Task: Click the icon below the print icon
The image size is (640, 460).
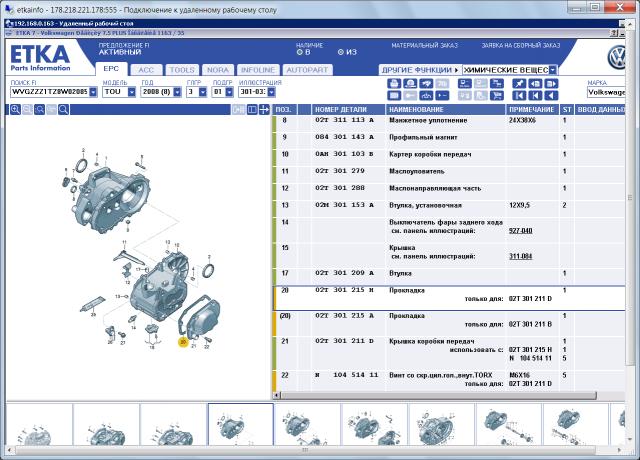Action: click(x=394, y=95)
